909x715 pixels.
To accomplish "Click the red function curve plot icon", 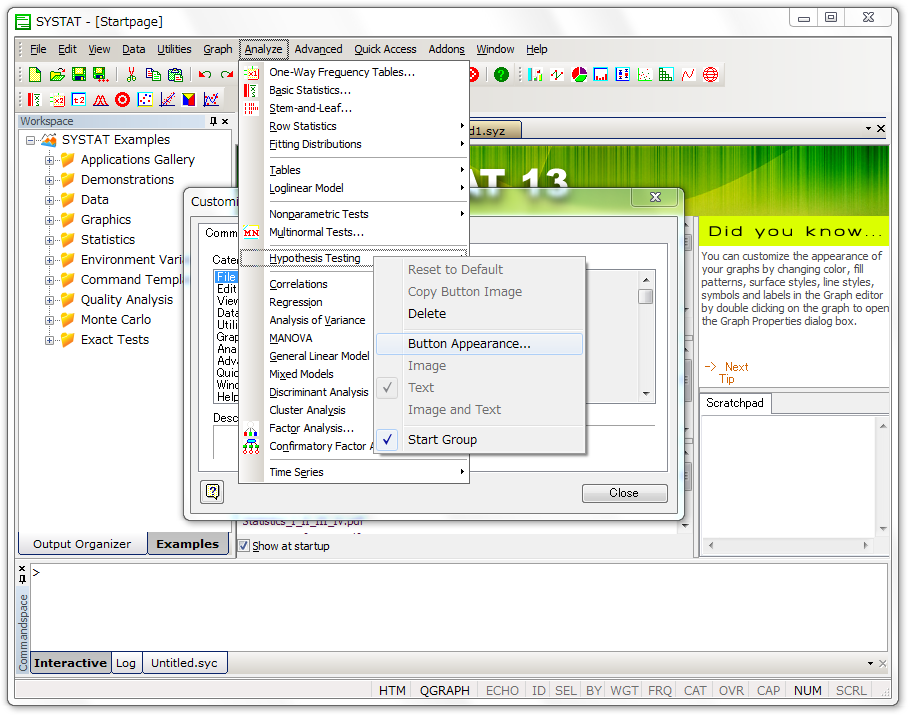I will pos(688,74).
